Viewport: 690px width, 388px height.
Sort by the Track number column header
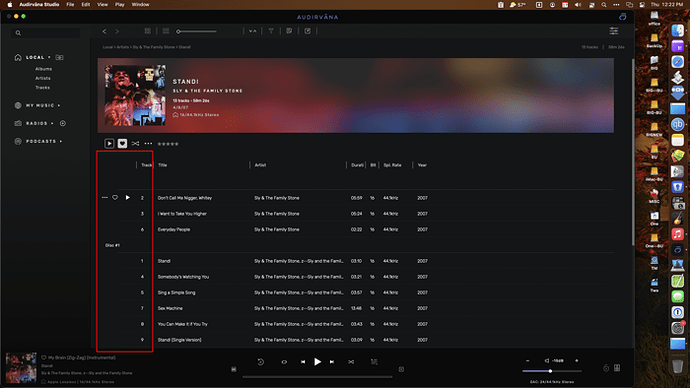[x=146, y=165]
